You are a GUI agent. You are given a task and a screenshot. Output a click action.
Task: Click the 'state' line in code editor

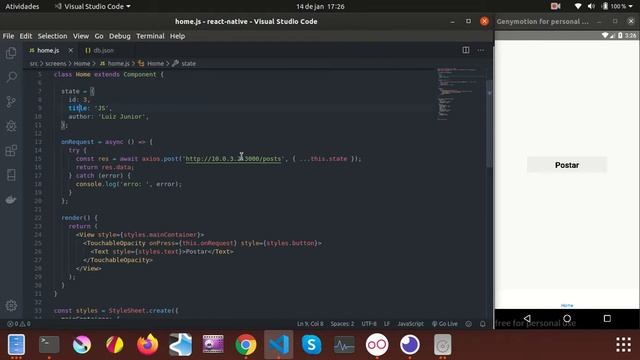coord(78,91)
